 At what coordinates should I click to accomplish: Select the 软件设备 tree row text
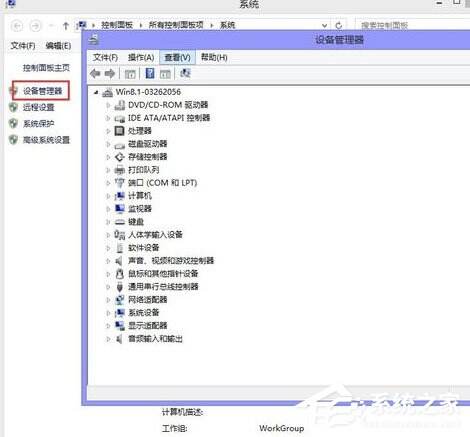point(144,248)
